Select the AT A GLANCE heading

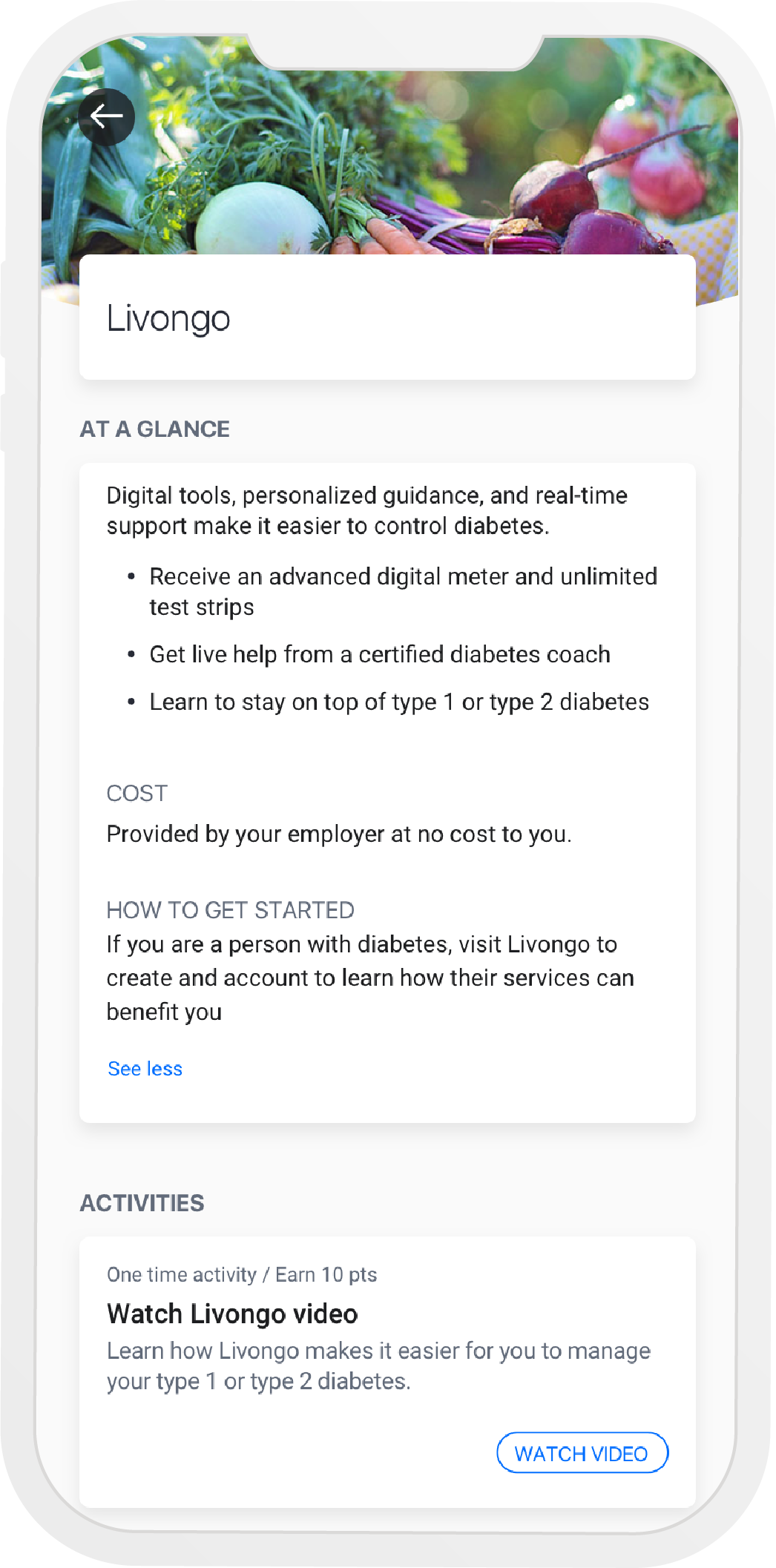(155, 429)
